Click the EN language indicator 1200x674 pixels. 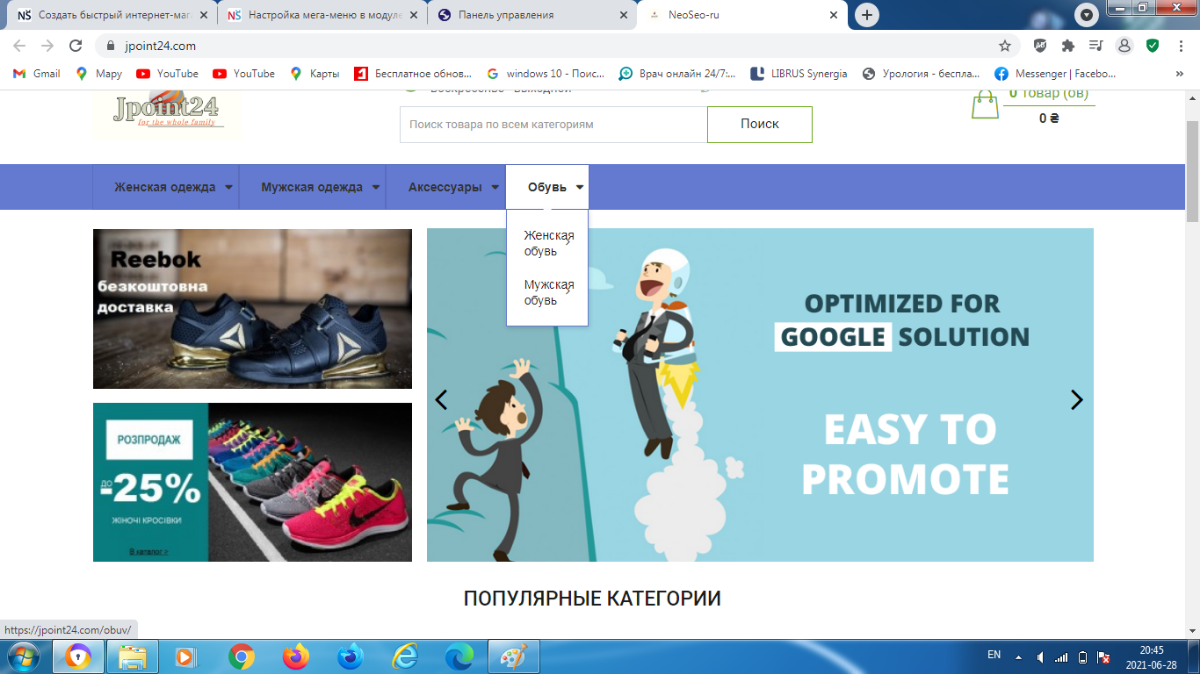[x=994, y=655]
